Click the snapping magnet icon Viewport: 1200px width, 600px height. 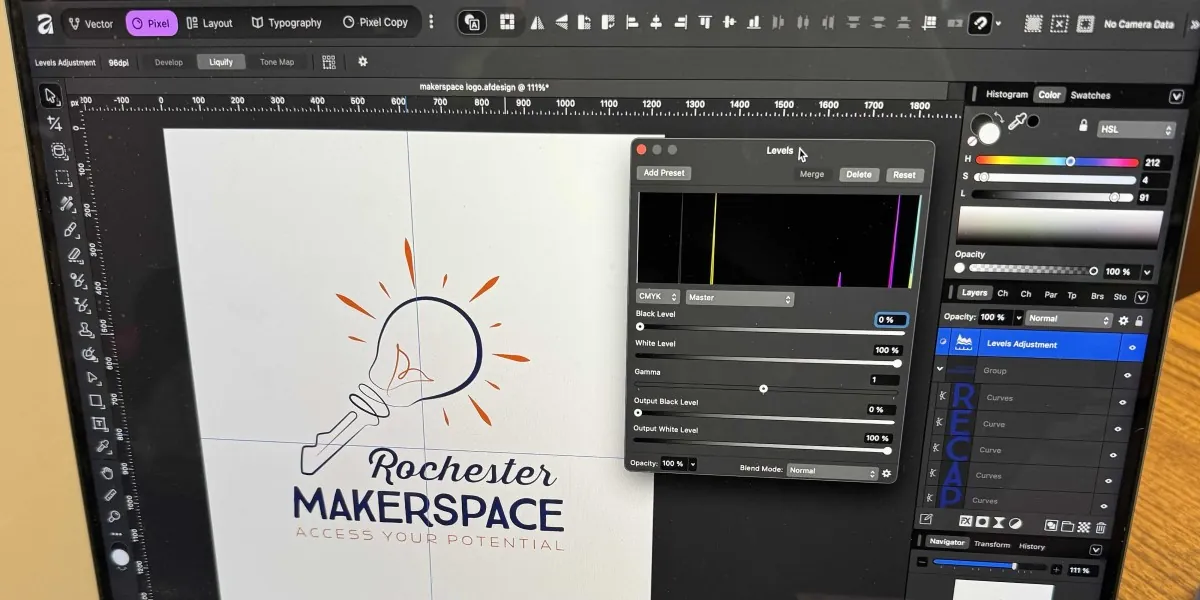point(981,22)
